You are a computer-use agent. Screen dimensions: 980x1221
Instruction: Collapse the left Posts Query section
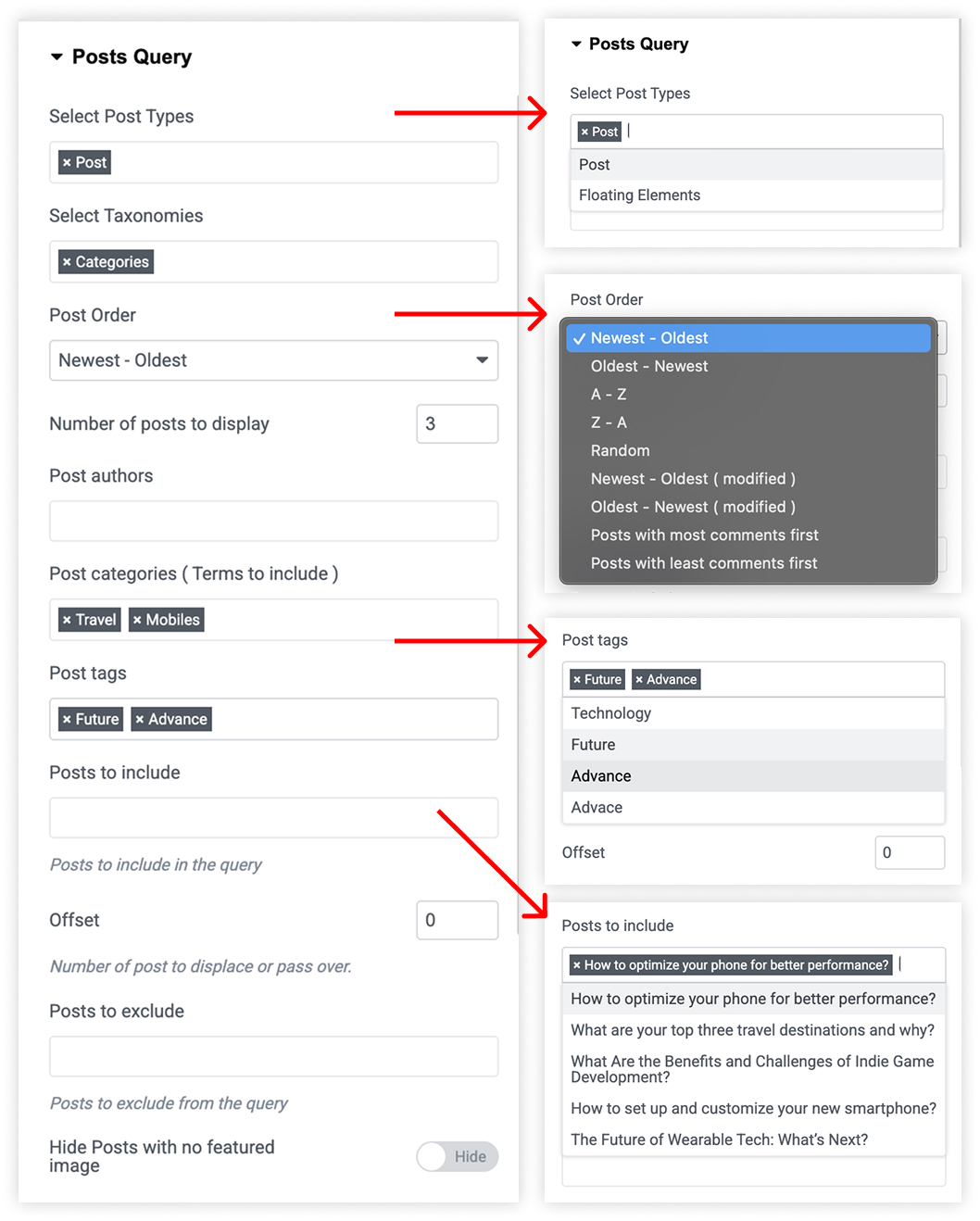pos(57,57)
